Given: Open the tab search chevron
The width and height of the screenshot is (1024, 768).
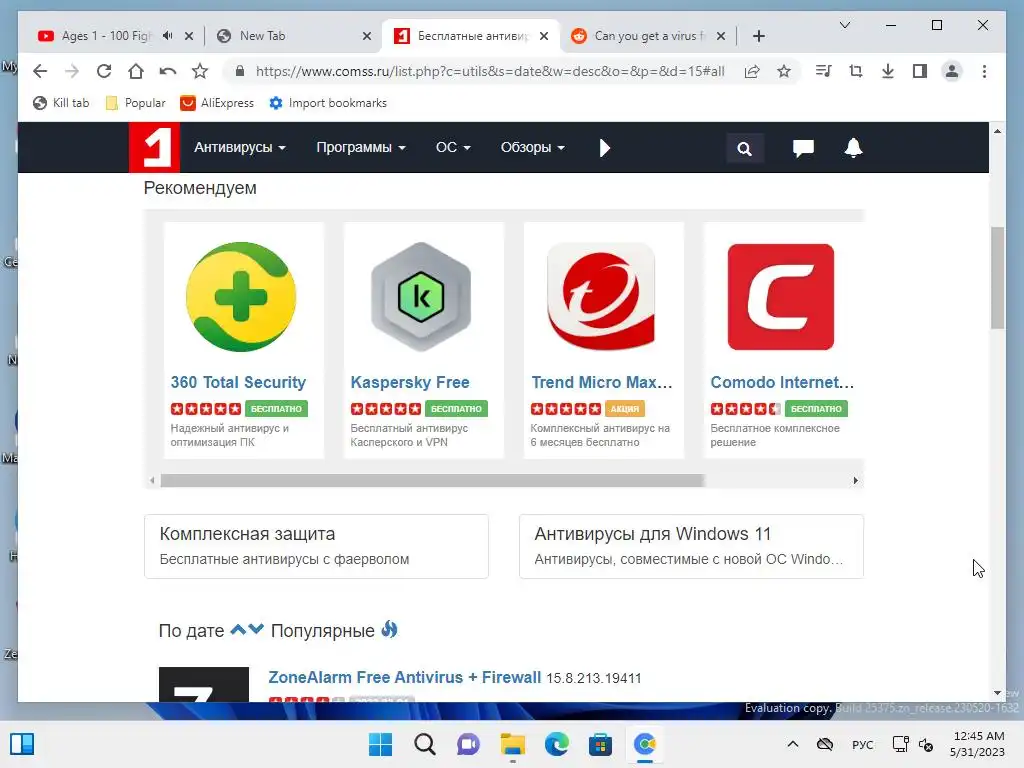Looking at the screenshot, I should 844,25.
